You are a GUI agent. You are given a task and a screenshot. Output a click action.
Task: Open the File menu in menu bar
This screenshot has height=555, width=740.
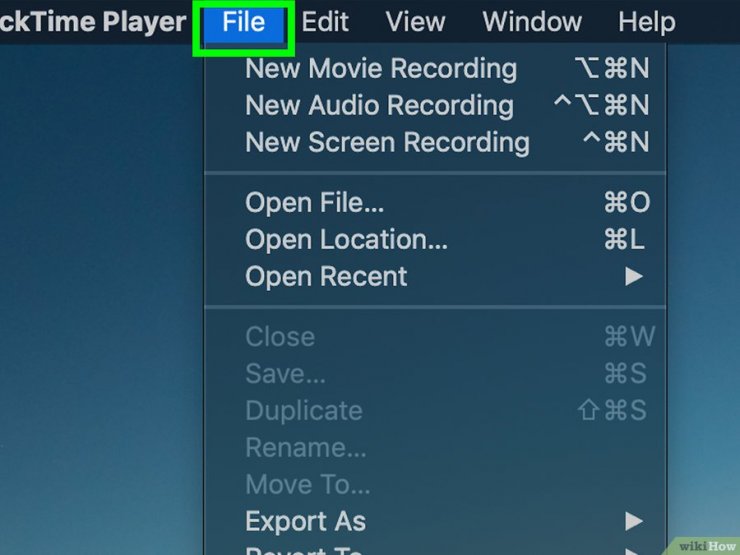(x=244, y=22)
